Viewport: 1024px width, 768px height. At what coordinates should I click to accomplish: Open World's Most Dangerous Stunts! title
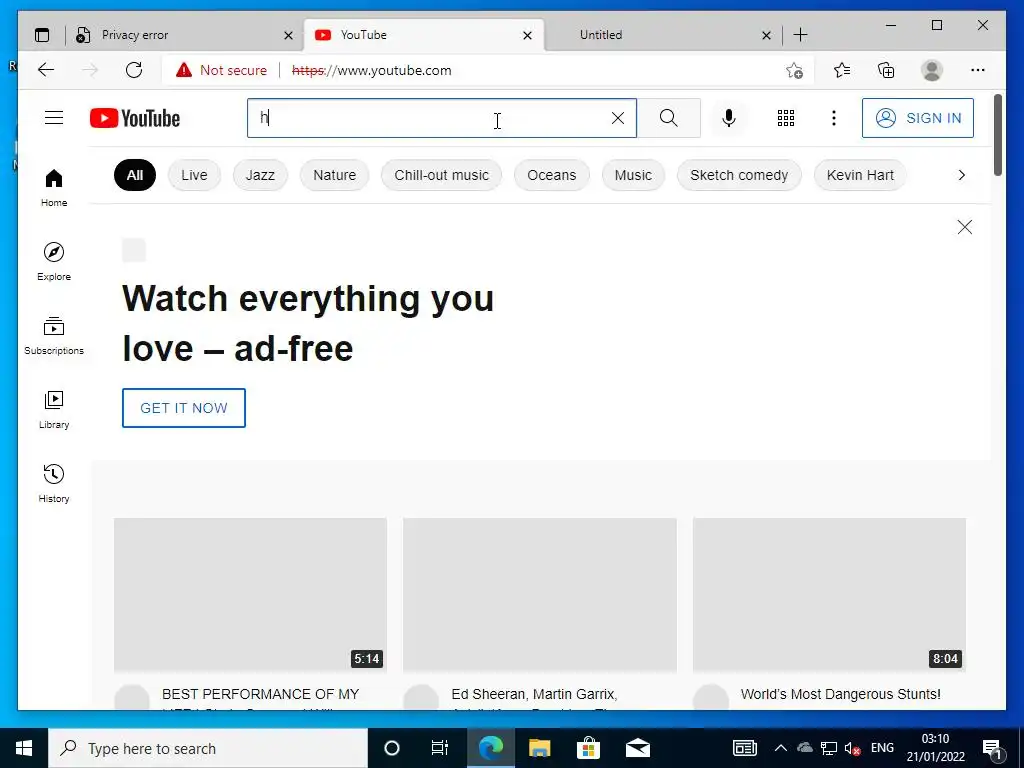click(840, 694)
